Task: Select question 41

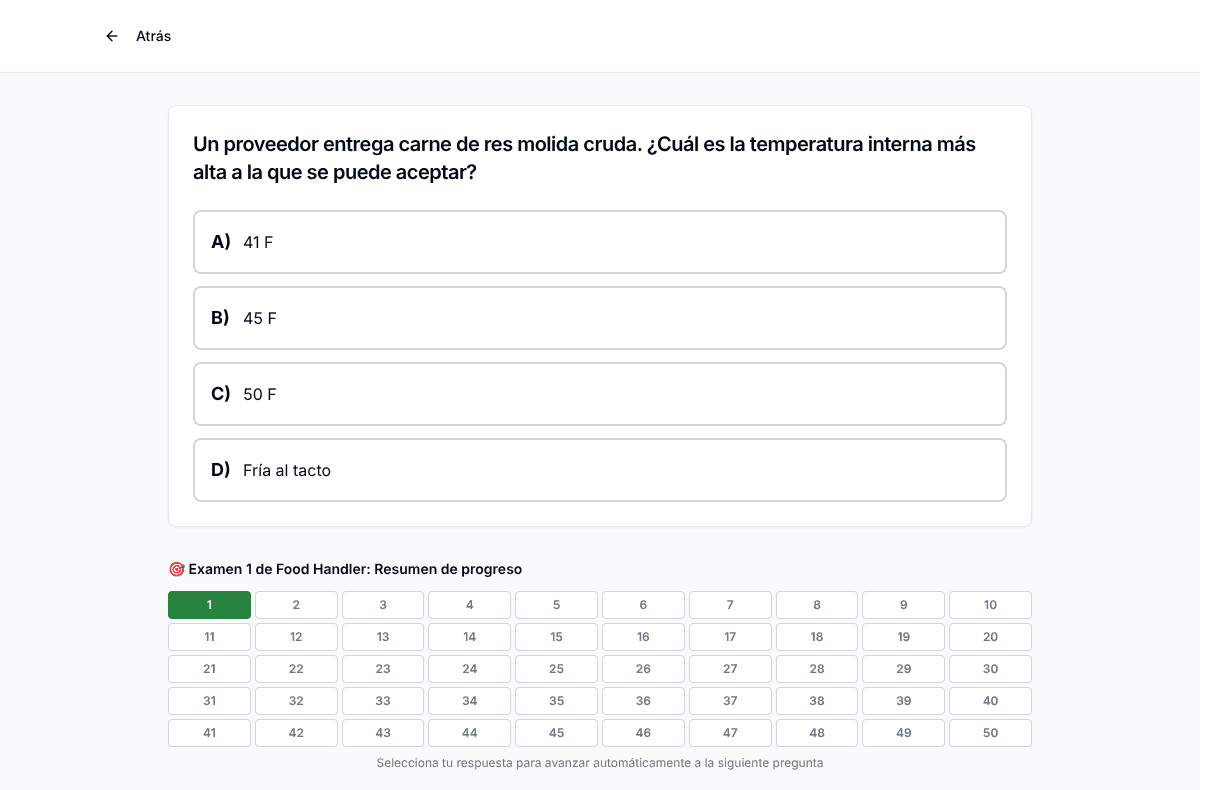Action: [209, 733]
